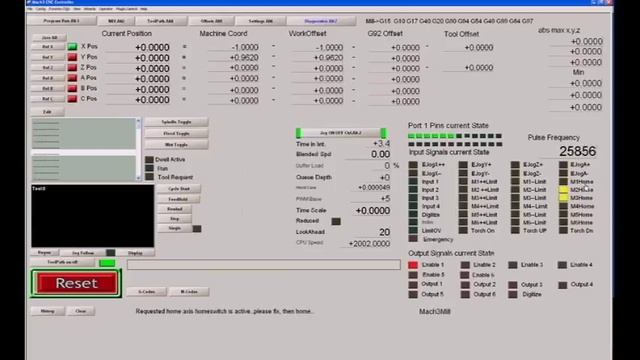Clear the status message with Clear
This screenshot has height=360, width=640.
pos(81,311)
